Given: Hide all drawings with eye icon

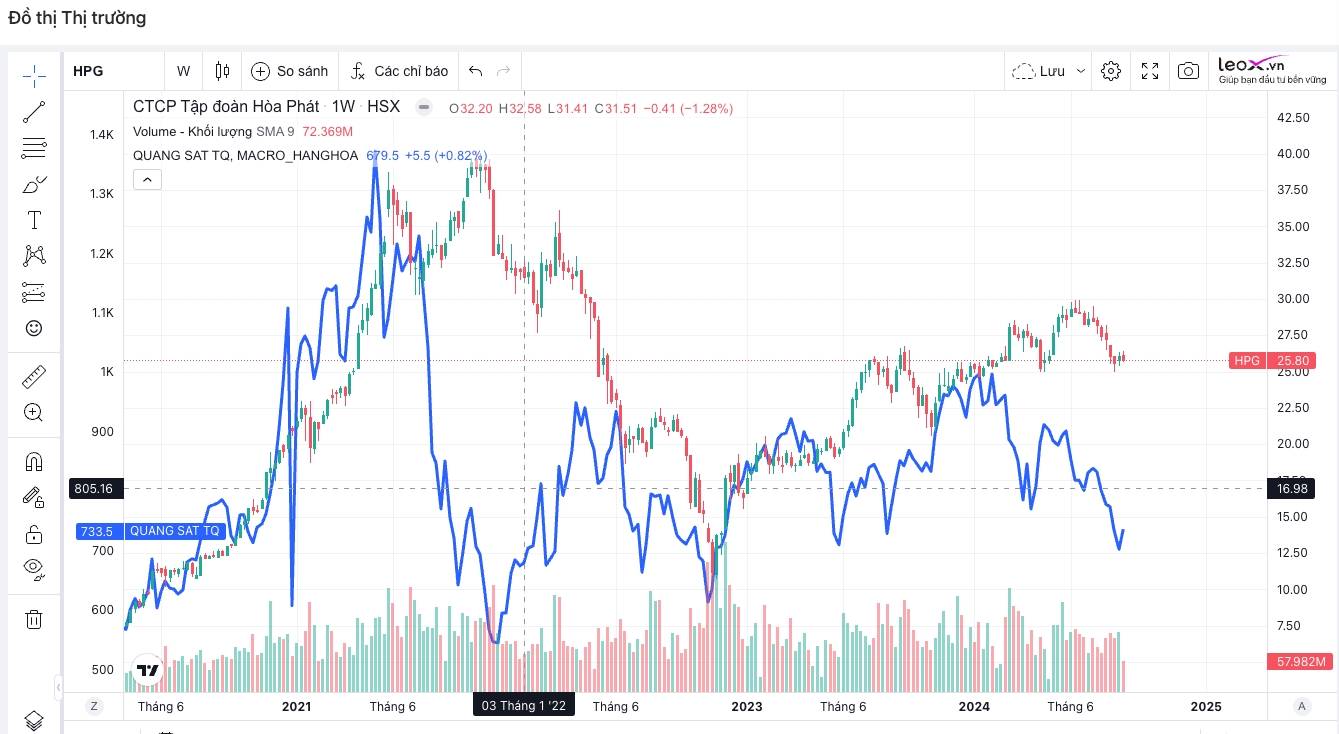Looking at the screenshot, I should point(34,569).
